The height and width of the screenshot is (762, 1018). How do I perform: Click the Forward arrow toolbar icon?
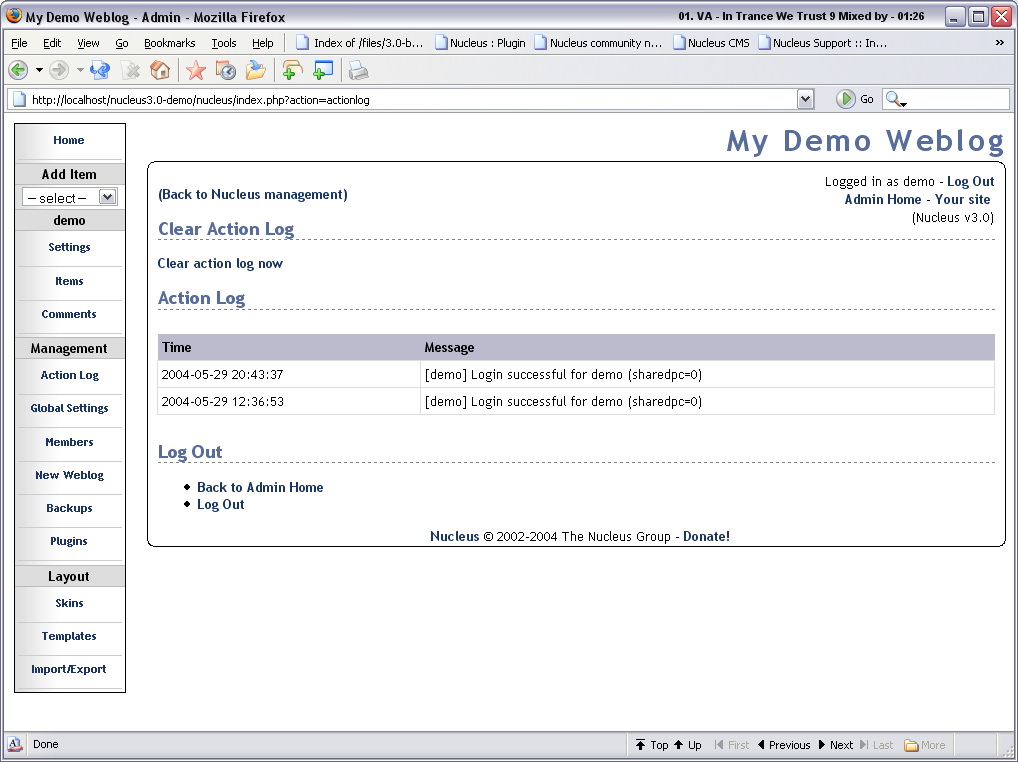59,70
